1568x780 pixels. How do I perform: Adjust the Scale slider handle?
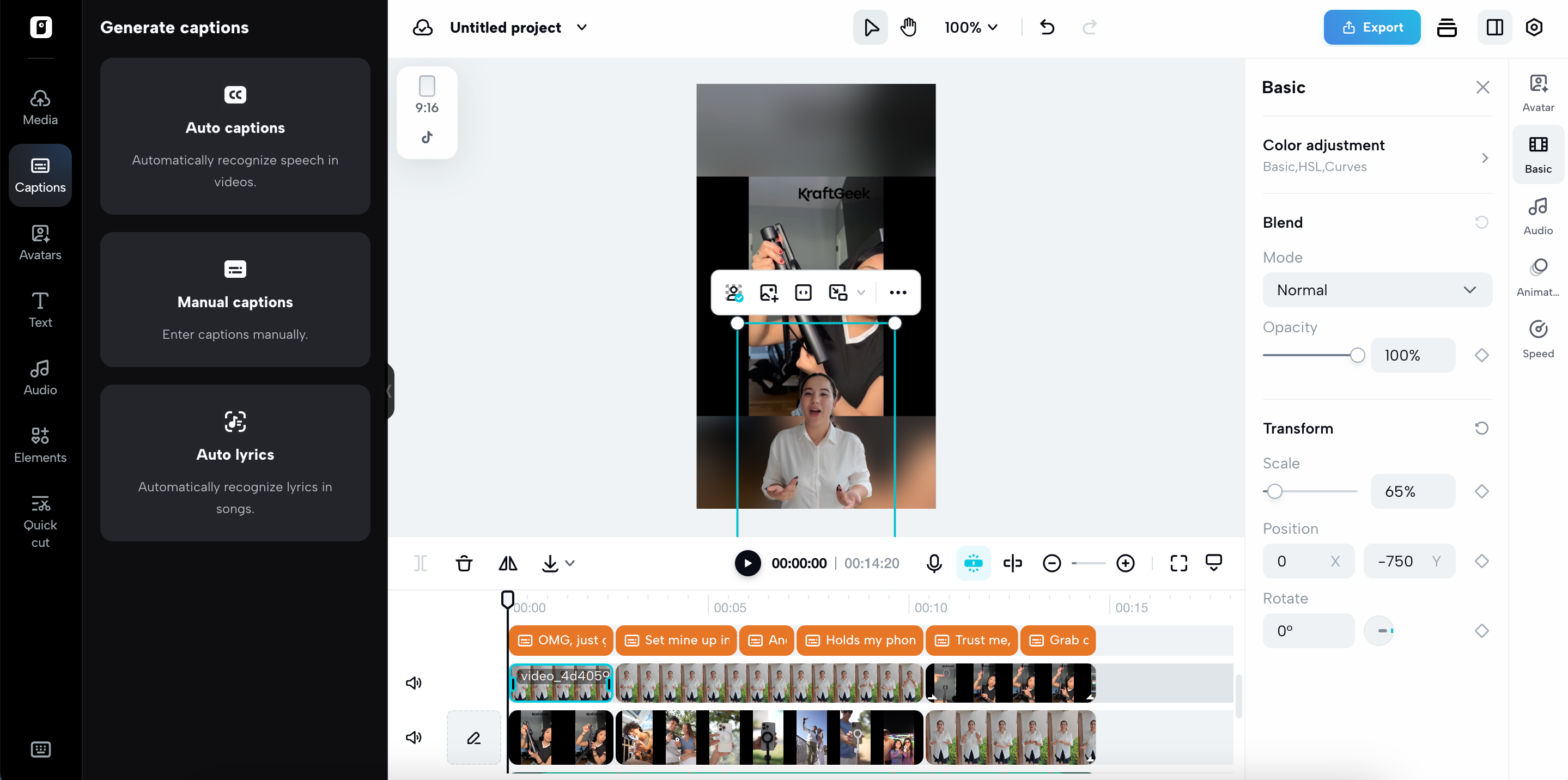click(x=1274, y=492)
